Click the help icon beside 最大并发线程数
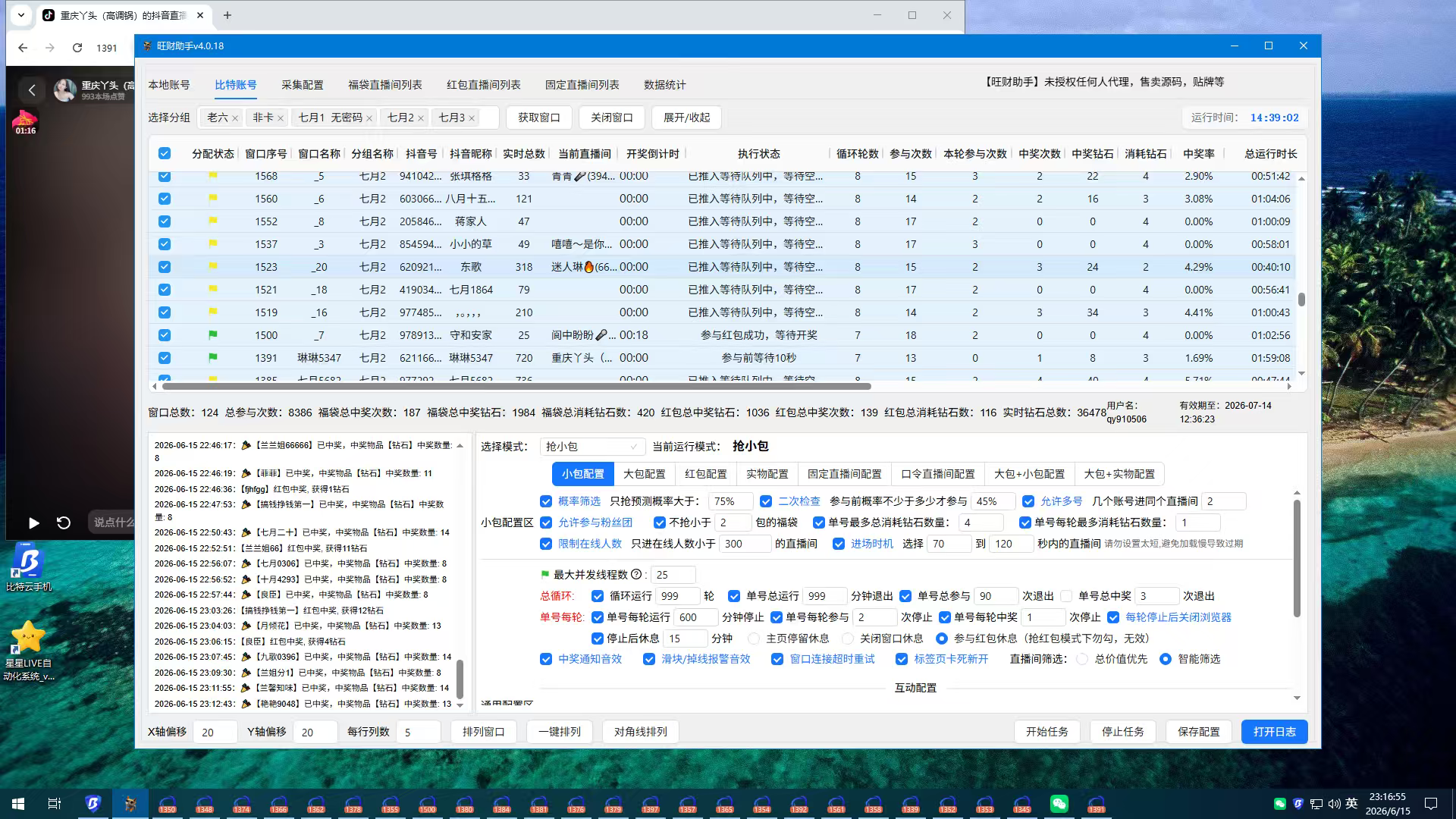The width and height of the screenshot is (1456, 819). point(636,575)
